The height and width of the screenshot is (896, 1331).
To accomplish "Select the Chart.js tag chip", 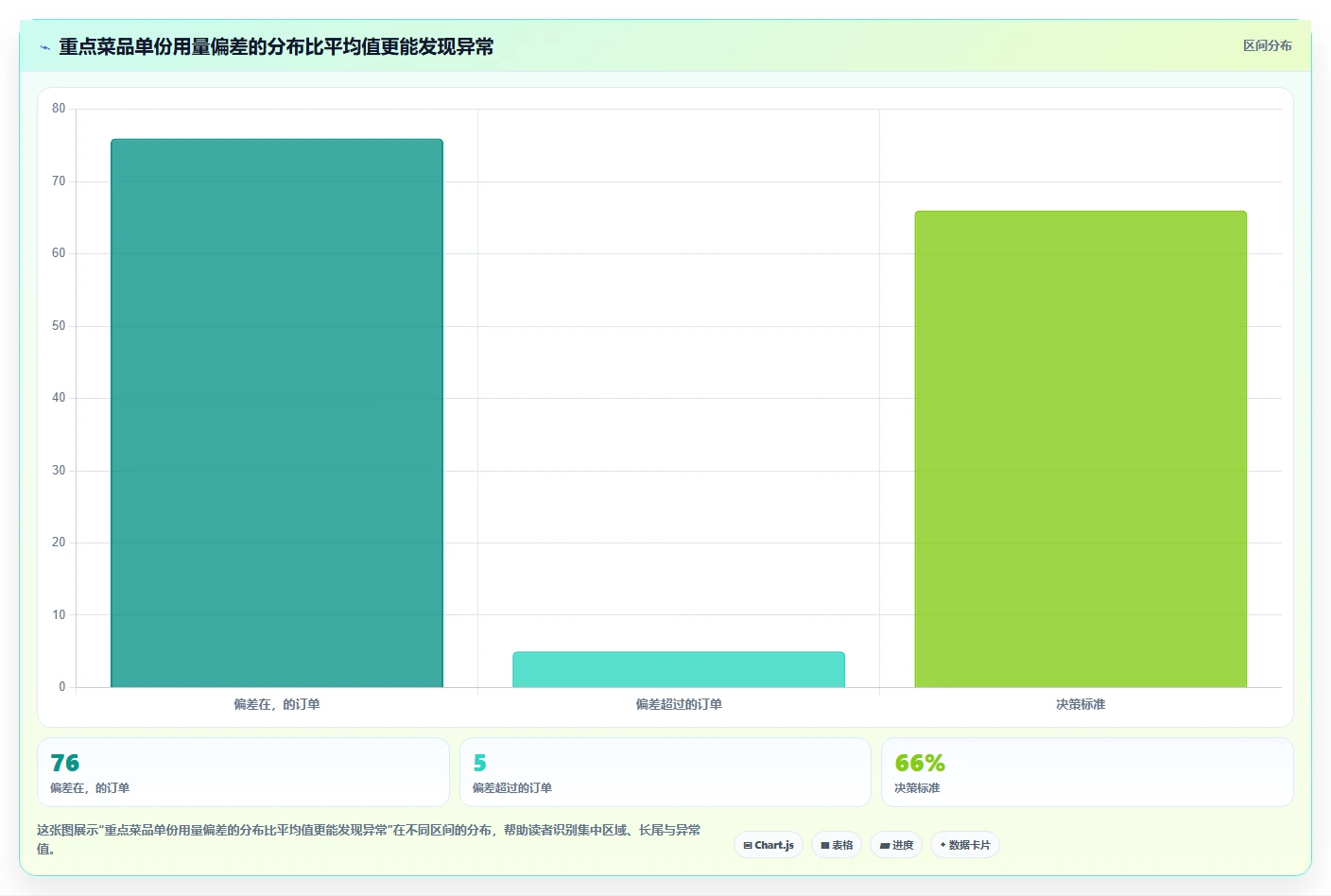I will [769, 845].
